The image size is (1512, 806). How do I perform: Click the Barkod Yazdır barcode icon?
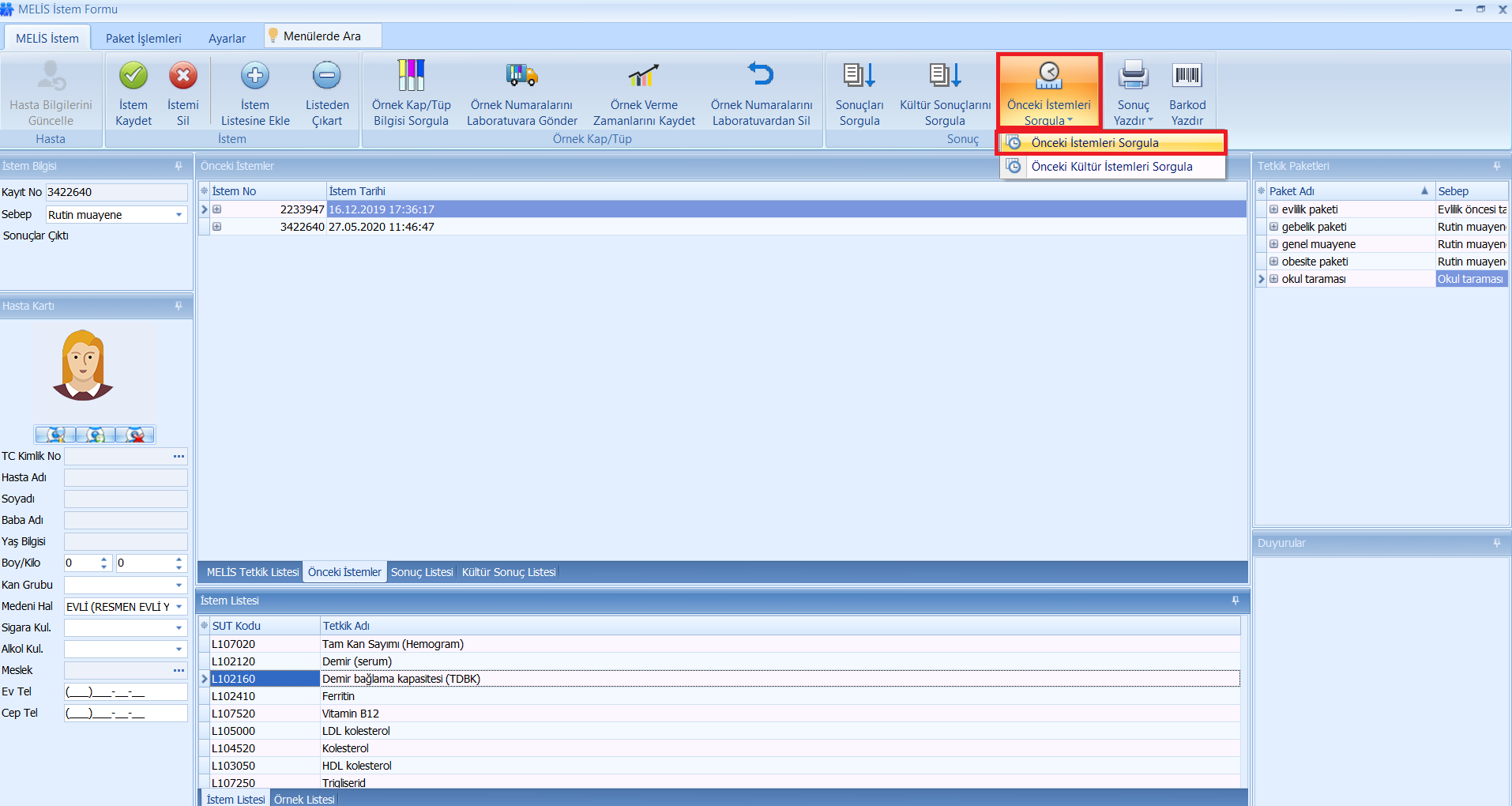pyautogui.click(x=1187, y=75)
